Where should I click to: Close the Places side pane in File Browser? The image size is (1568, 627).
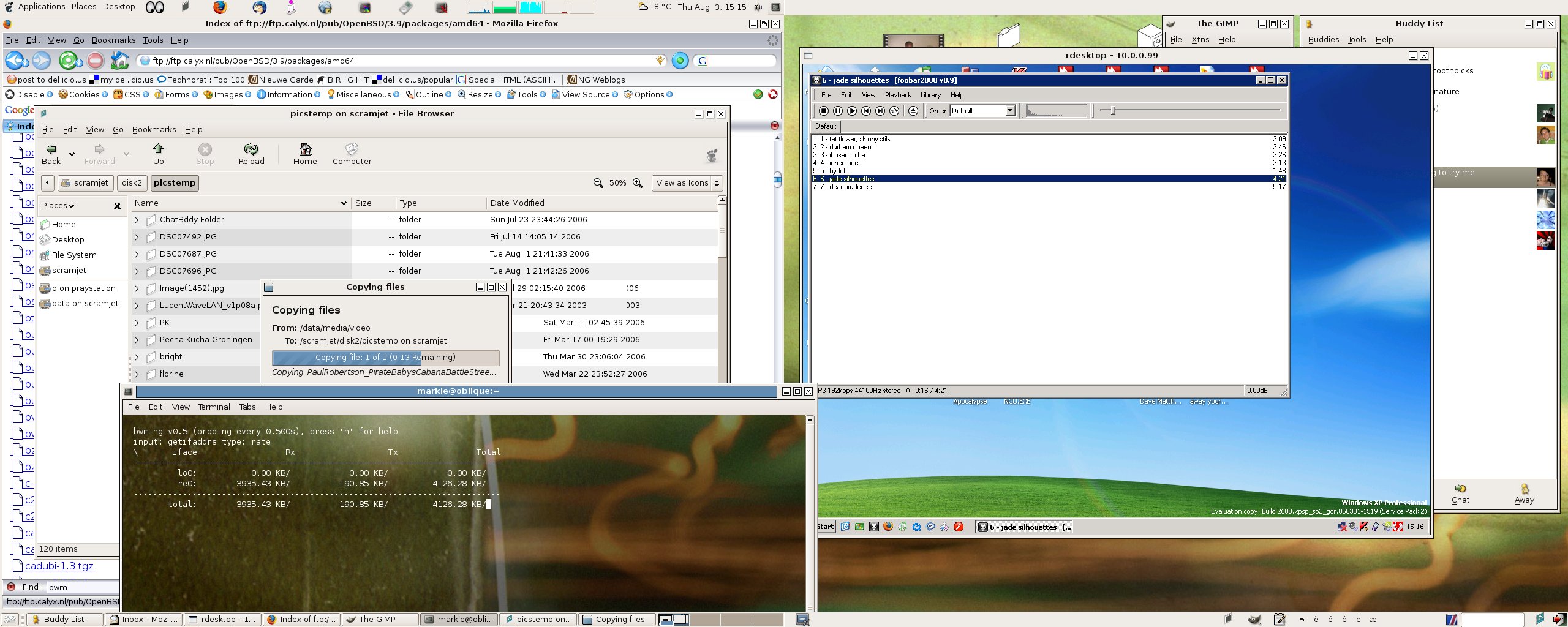pos(117,206)
